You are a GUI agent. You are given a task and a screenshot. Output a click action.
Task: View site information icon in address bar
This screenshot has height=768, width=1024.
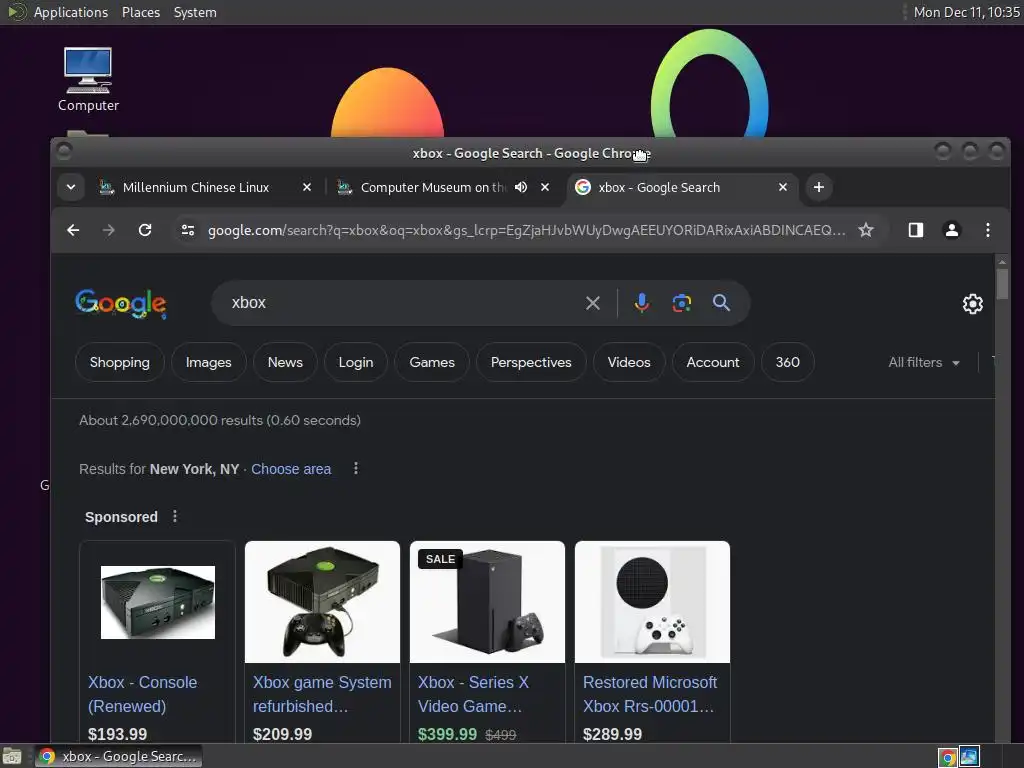tap(188, 230)
